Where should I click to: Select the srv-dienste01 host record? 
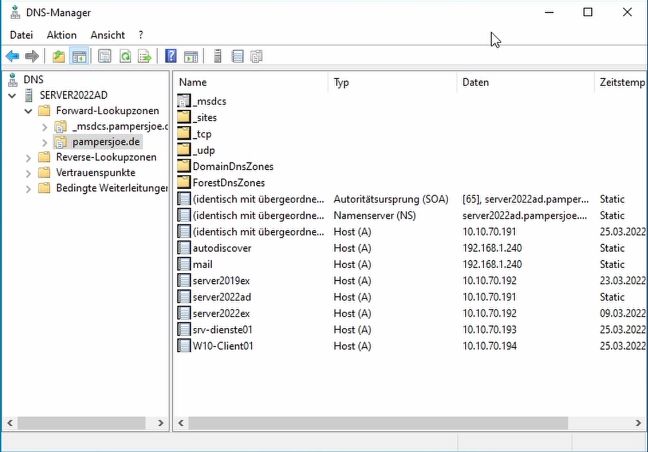411,330
